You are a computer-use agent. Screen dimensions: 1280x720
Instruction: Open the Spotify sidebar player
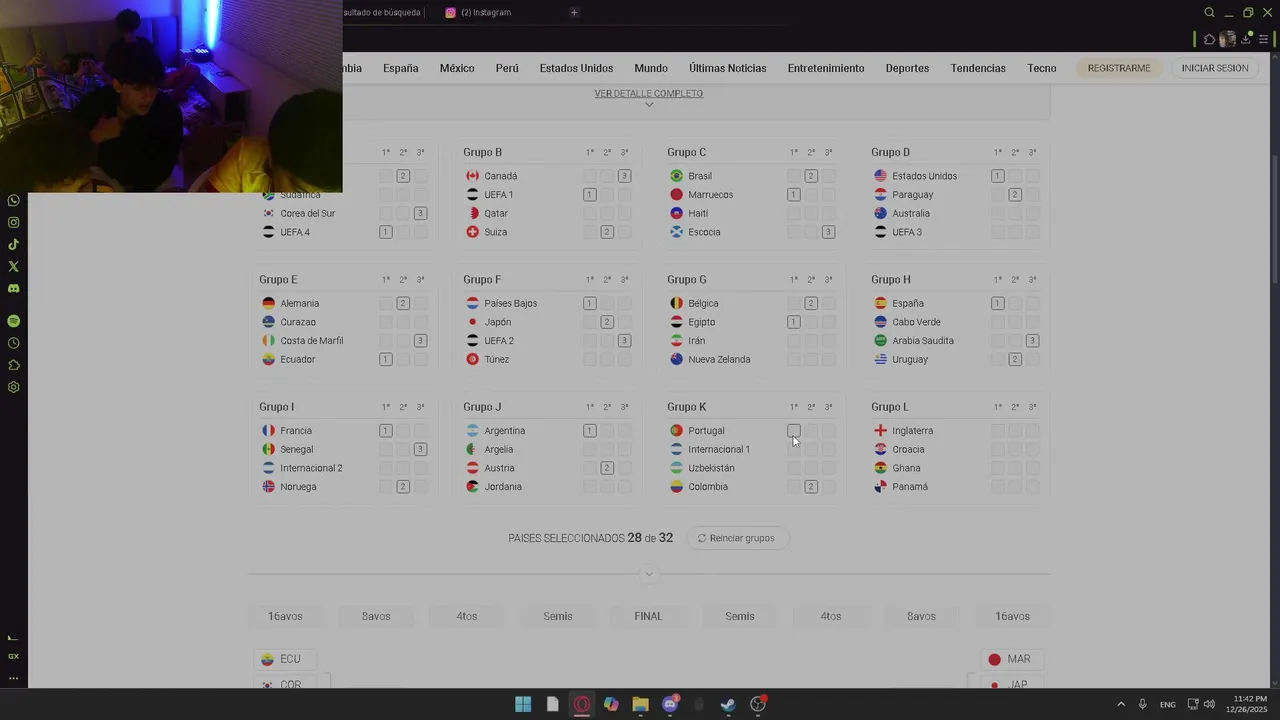(13, 321)
